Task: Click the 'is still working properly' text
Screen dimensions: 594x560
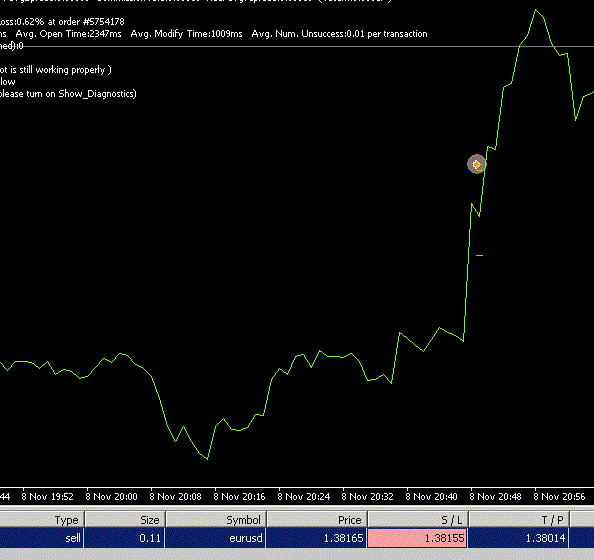Action: (x=58, y=70)
